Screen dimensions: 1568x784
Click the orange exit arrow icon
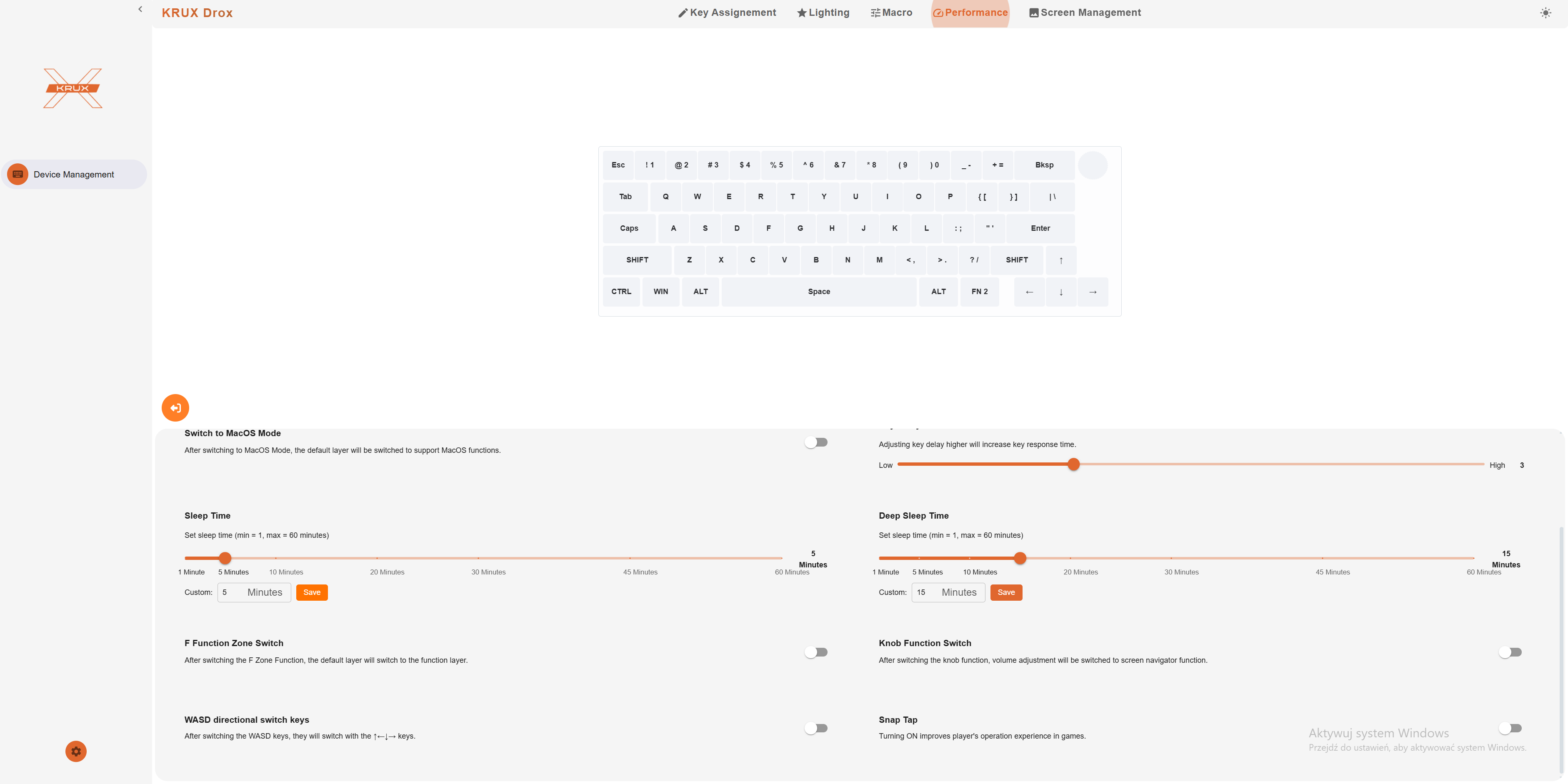175,408
